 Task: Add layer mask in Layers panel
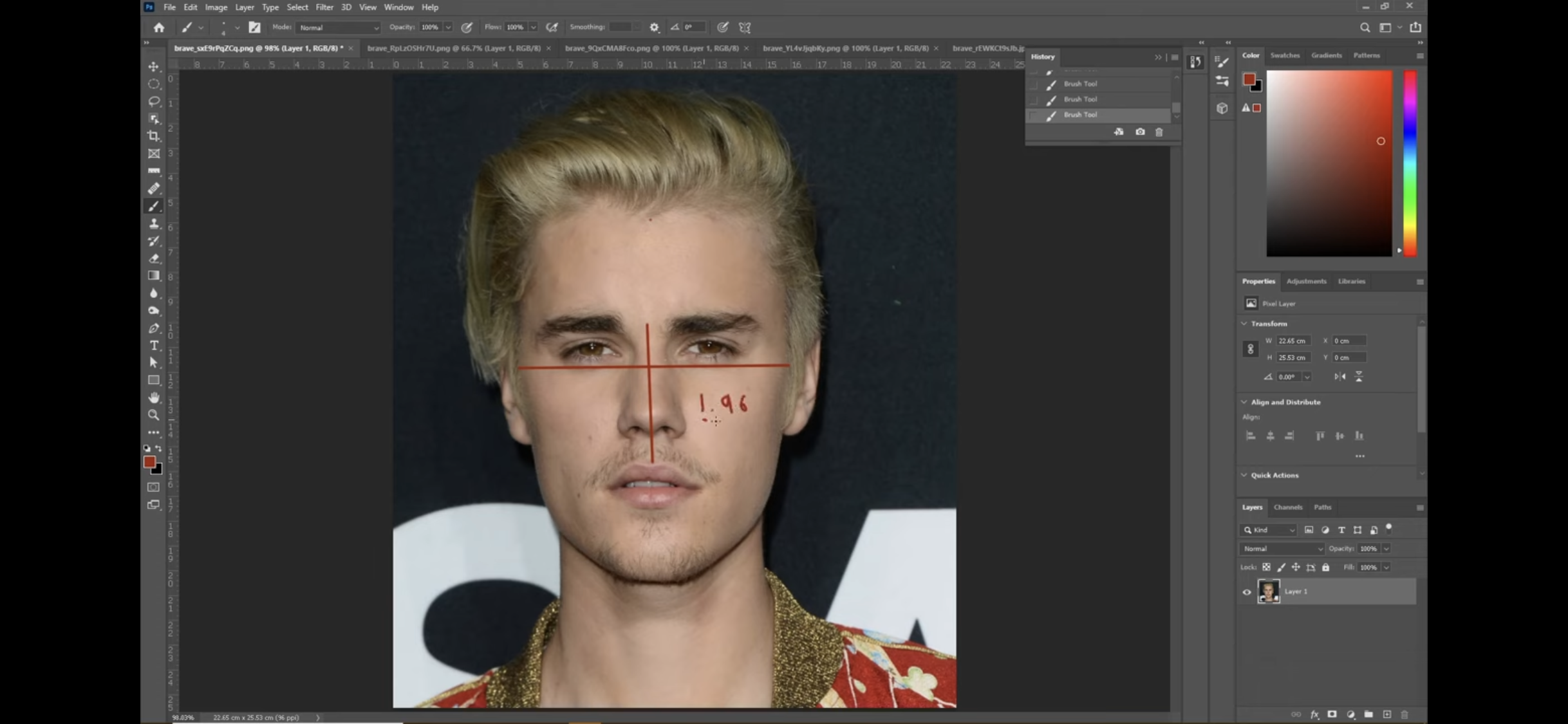pos(1332,714)
